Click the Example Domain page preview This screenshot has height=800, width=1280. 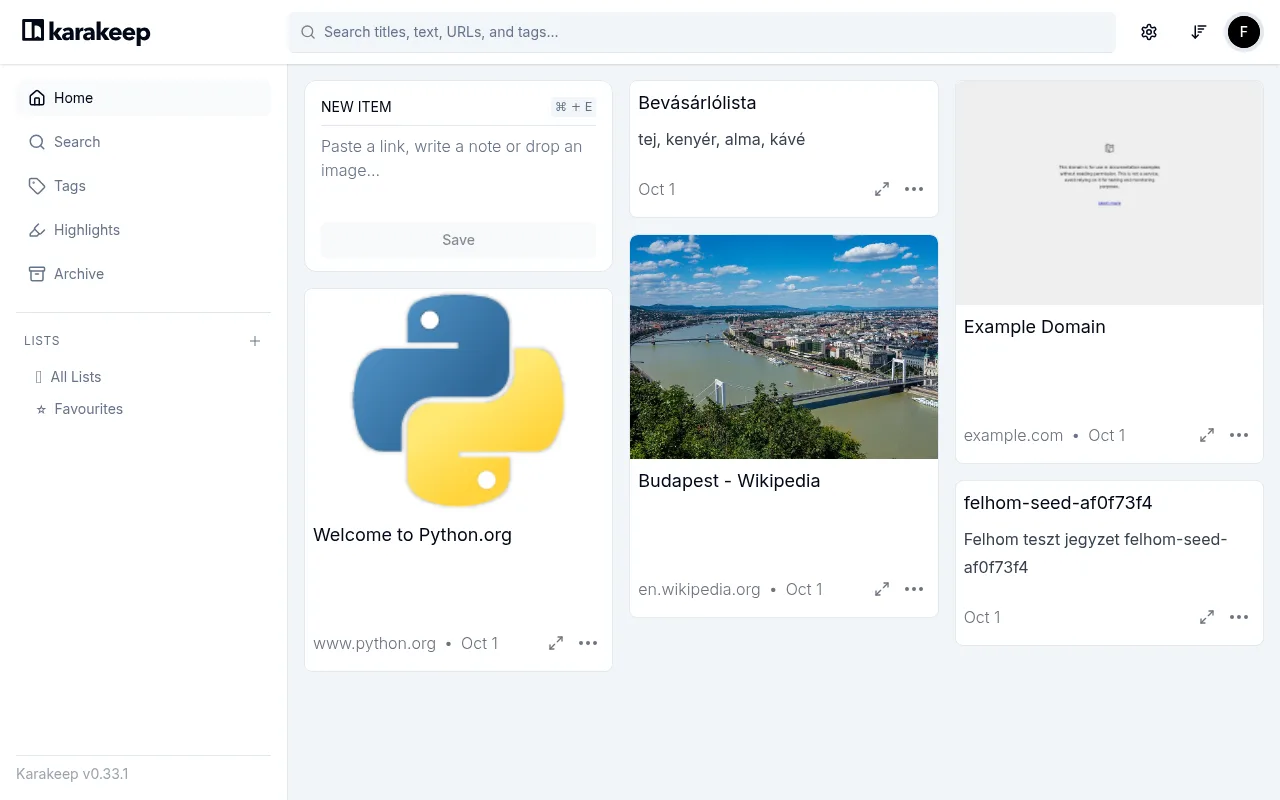tap(1109, 193)
